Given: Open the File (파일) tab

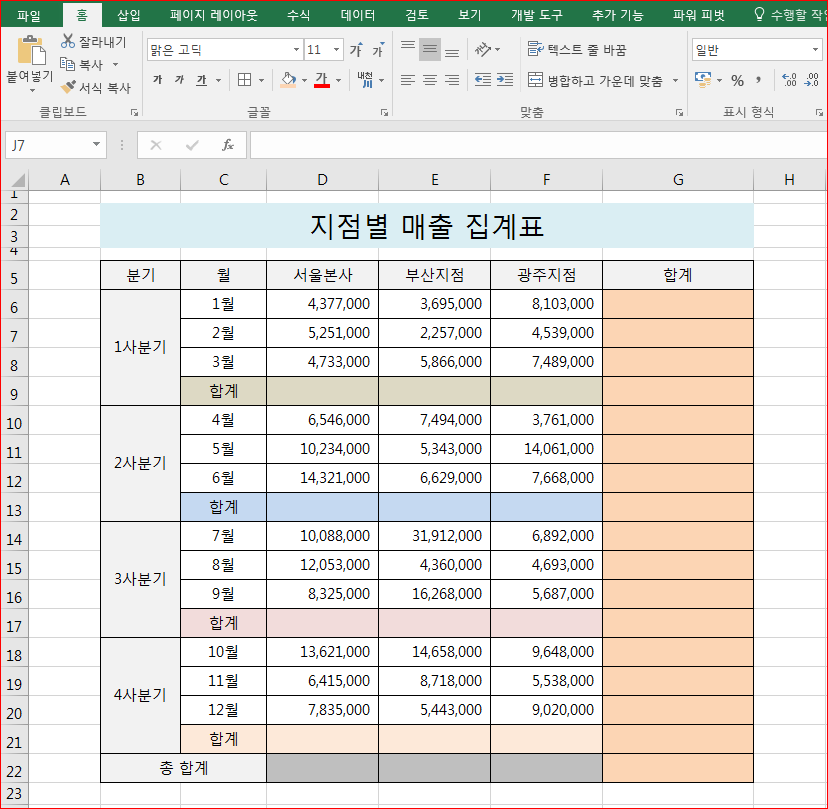Looking at the screenshot, I should [x=29, y=15].
